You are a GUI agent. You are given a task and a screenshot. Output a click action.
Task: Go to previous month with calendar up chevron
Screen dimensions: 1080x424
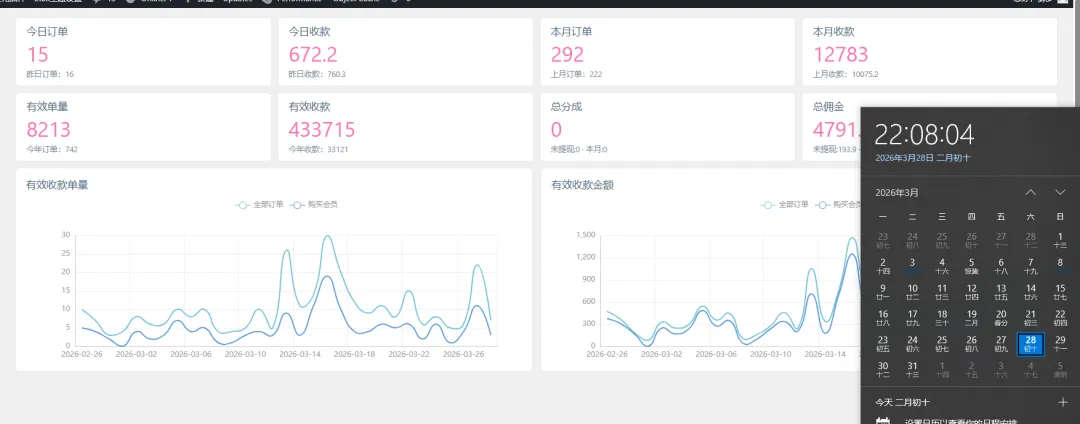click(x=1030, y=192)
